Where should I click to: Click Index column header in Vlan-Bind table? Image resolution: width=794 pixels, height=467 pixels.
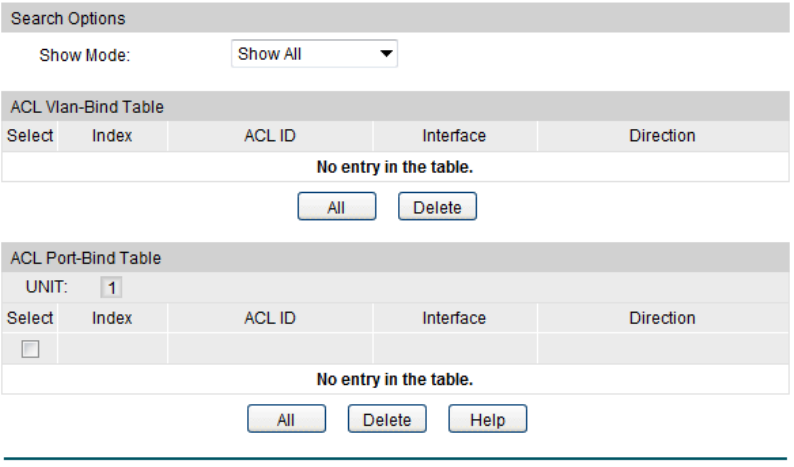click(x=112, y=136)
